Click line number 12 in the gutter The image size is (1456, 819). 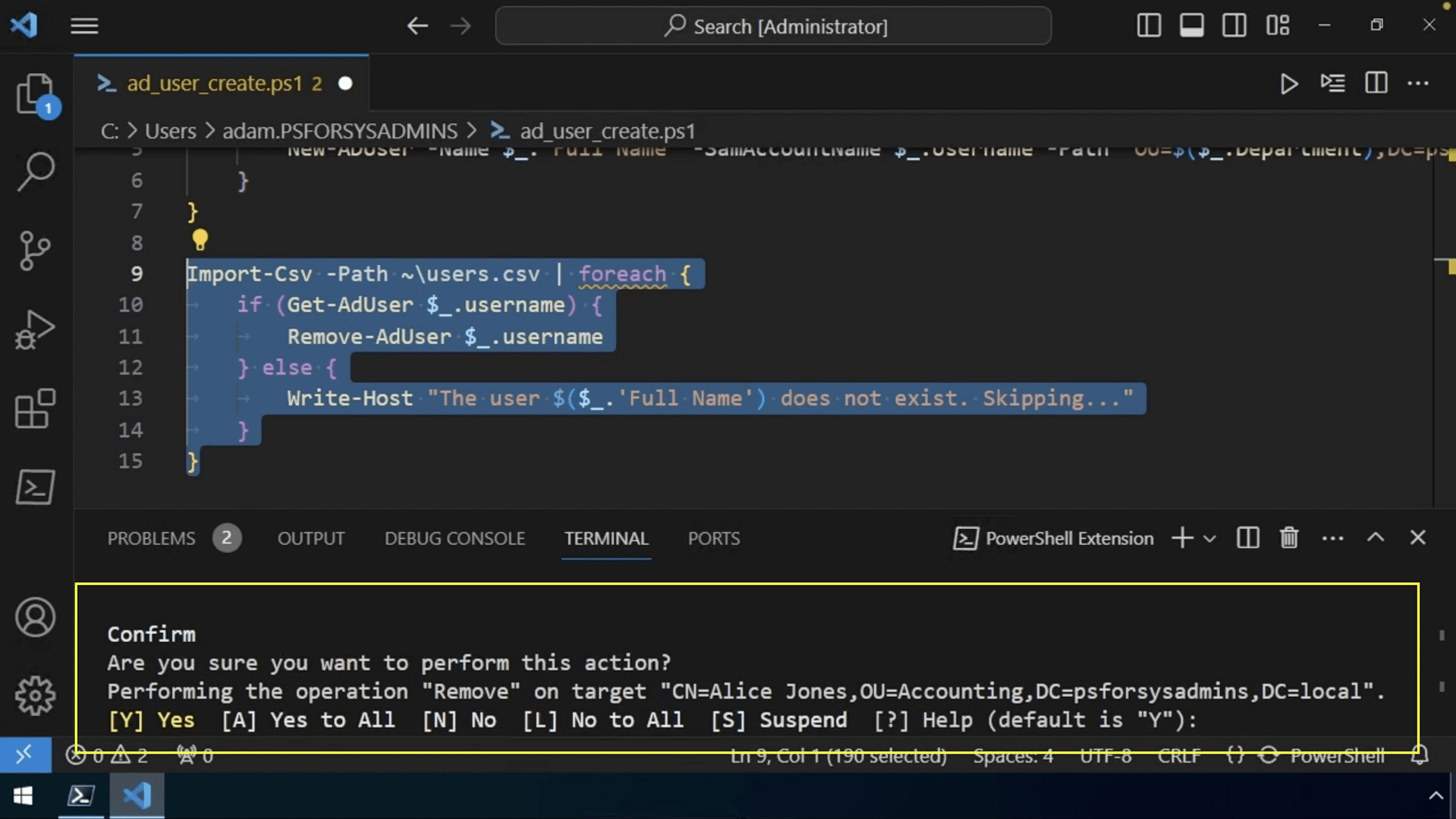click(x=131, y=367)
